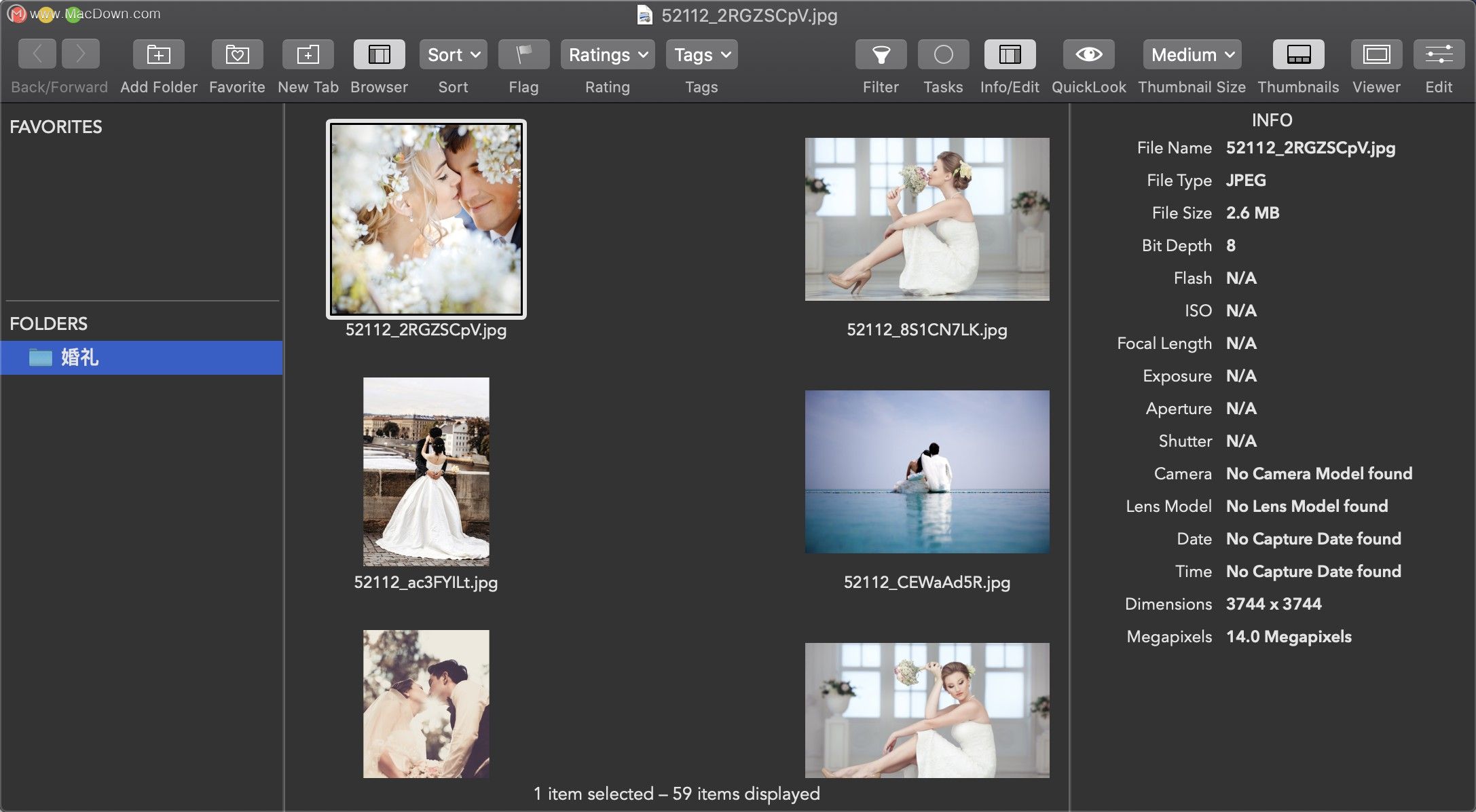Viewport: 1476px width, 812px height.
Task: Click the document icon in the window title
Action: [645, 15]
